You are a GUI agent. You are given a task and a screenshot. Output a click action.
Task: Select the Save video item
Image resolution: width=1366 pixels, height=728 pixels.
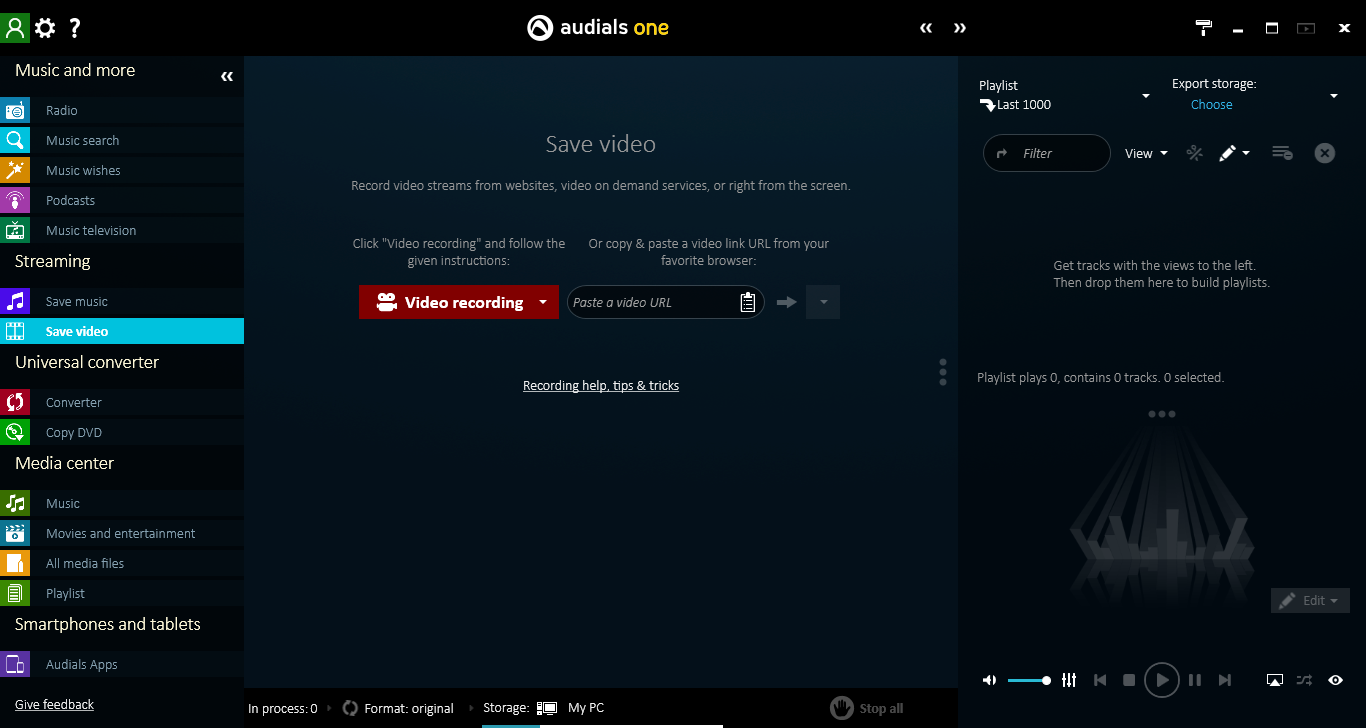122,331
